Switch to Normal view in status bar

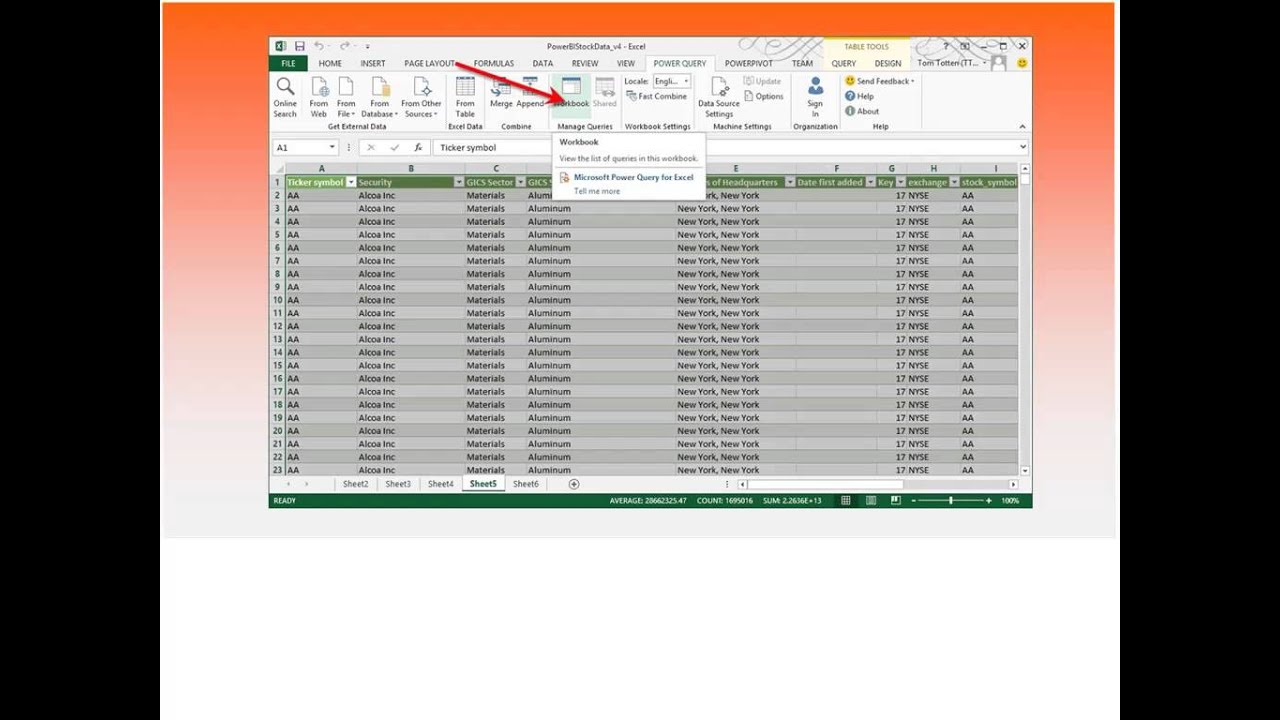coord(845,500)
